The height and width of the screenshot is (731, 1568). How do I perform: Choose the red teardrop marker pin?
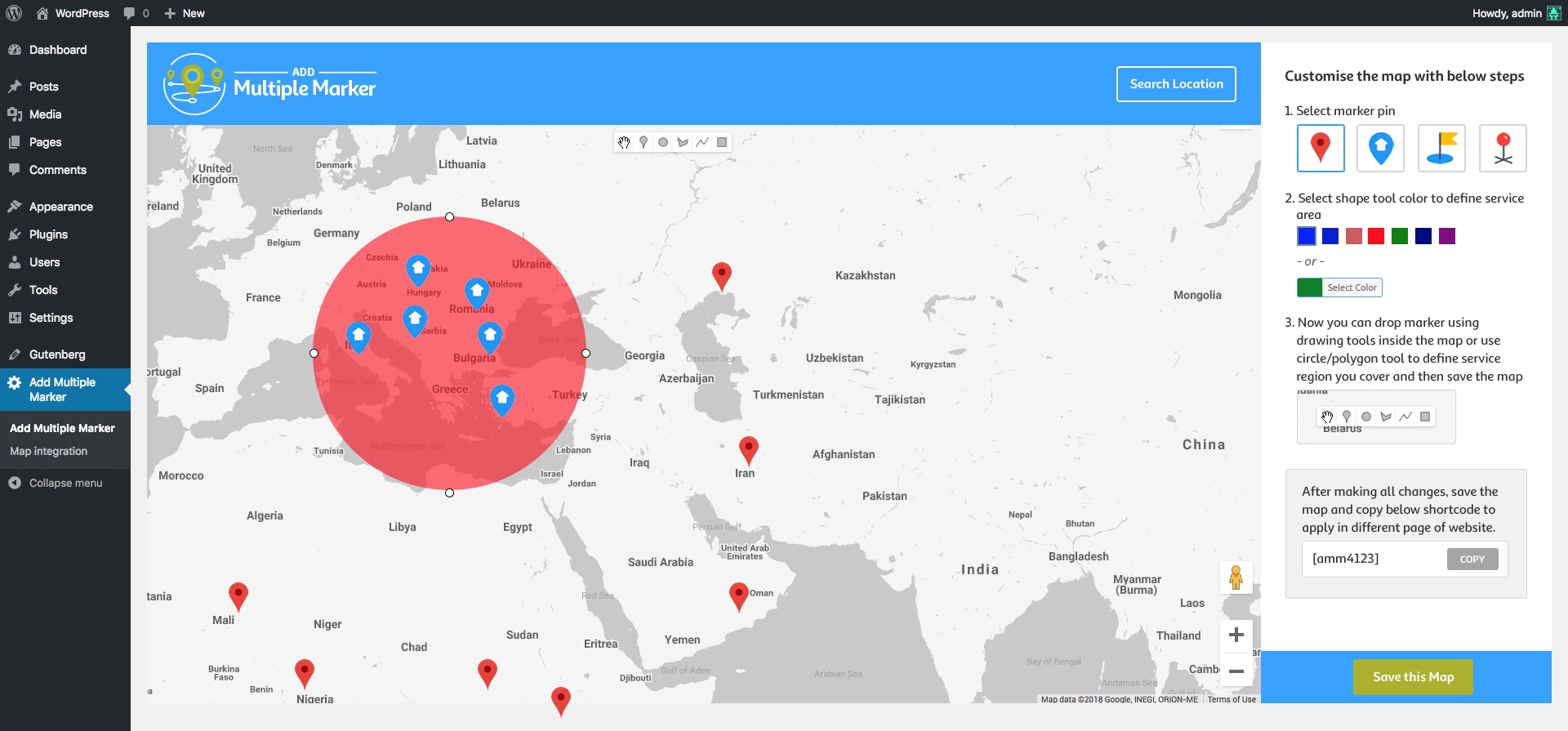(x=1321, y=148)
